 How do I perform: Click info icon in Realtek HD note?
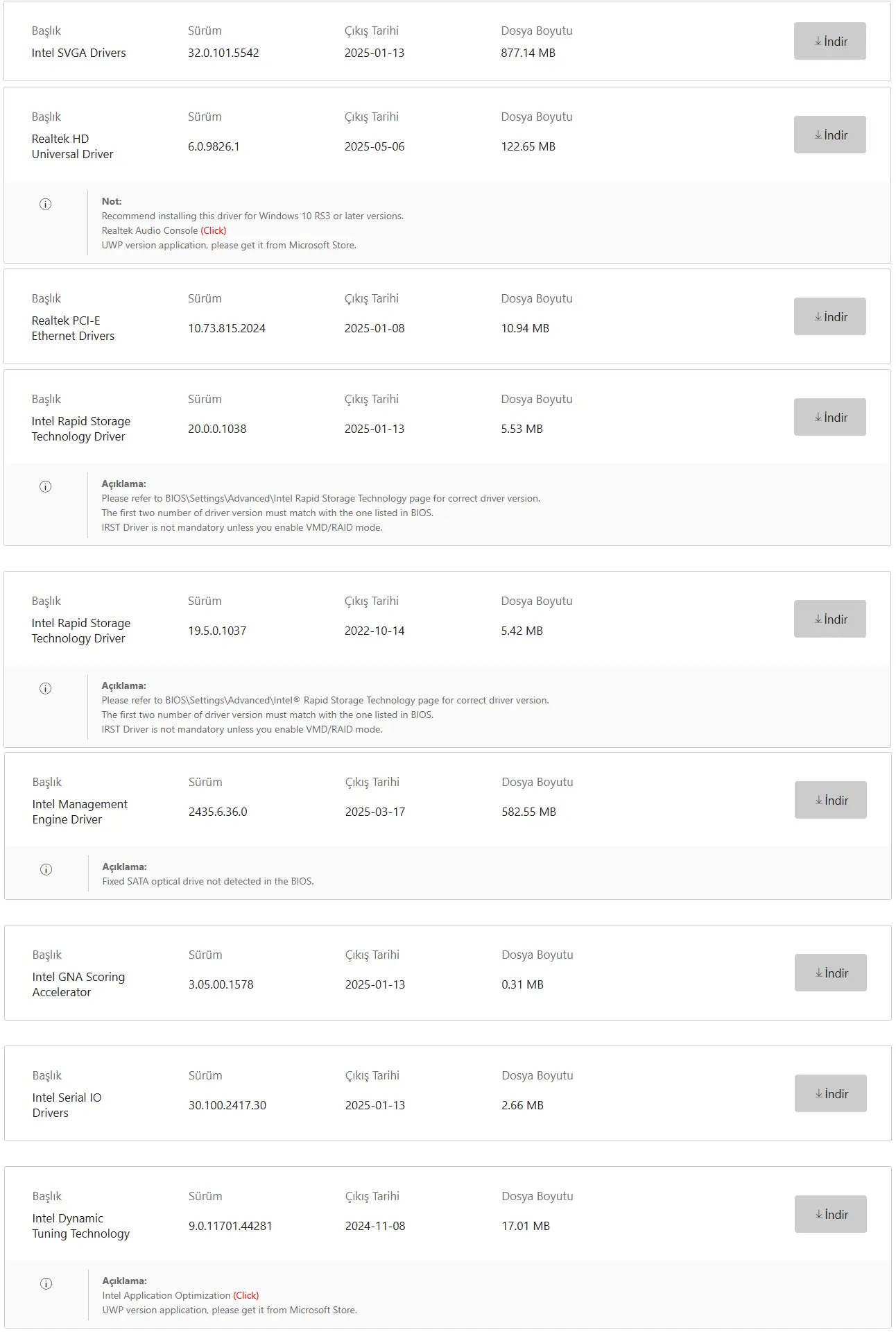point(46,204)
